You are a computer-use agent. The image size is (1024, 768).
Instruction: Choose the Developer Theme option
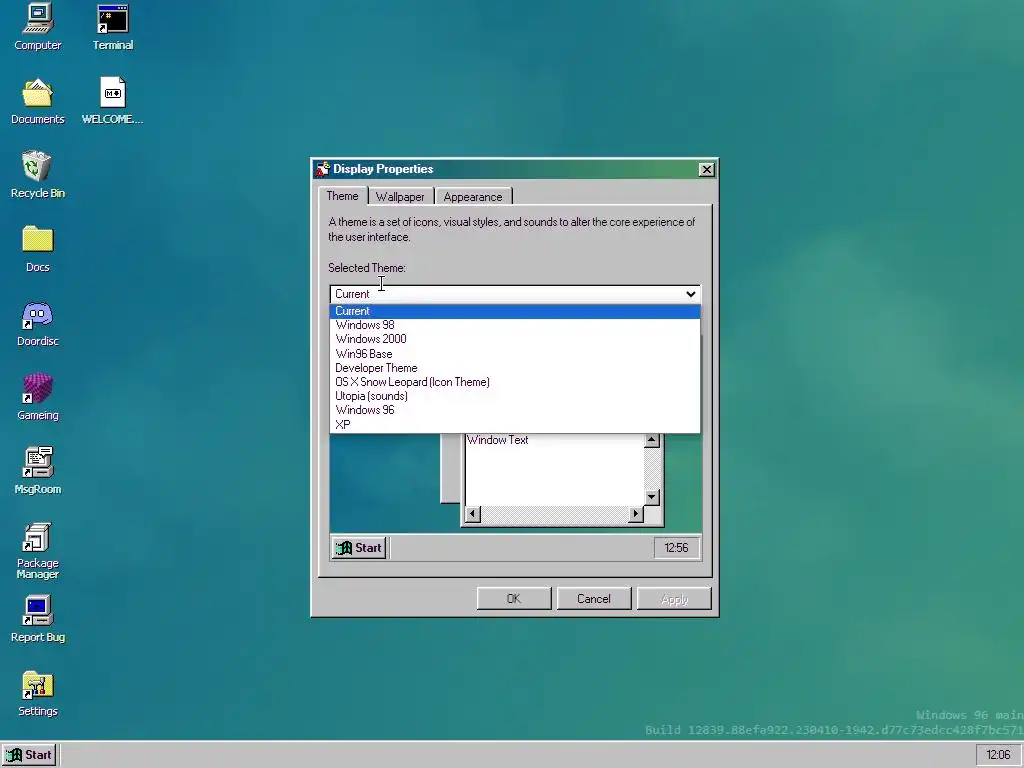point(515,368)
